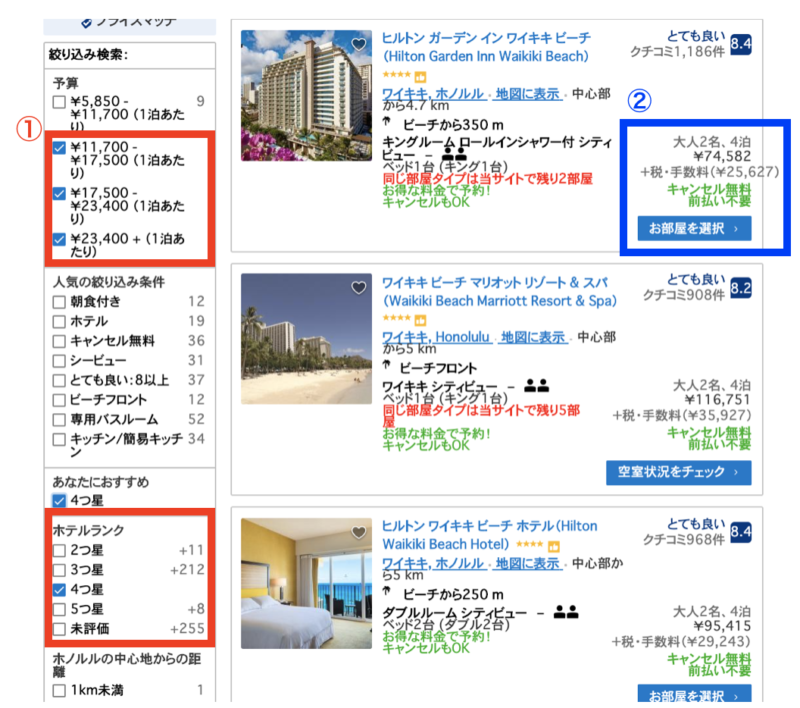Click thumbs-up badge beside Marriott Resort stars
This screenshot has height=708, width=800.
tap(420, 320)
